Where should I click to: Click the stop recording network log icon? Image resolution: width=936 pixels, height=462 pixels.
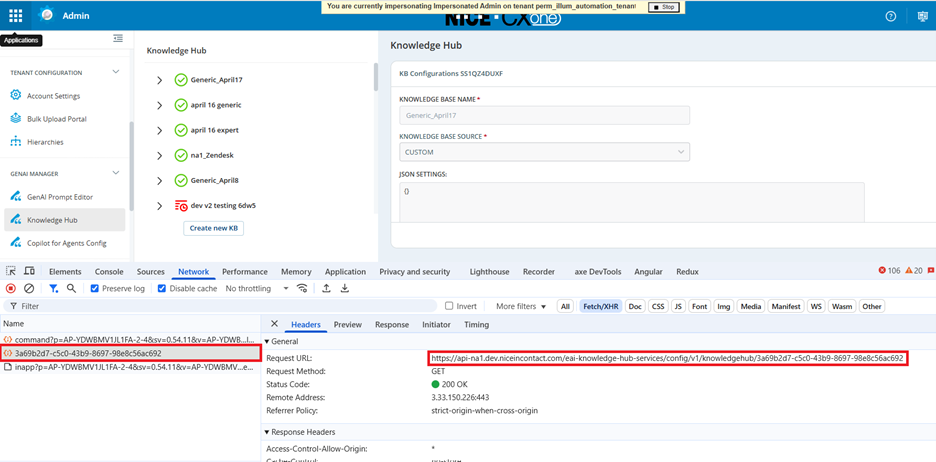11,289
